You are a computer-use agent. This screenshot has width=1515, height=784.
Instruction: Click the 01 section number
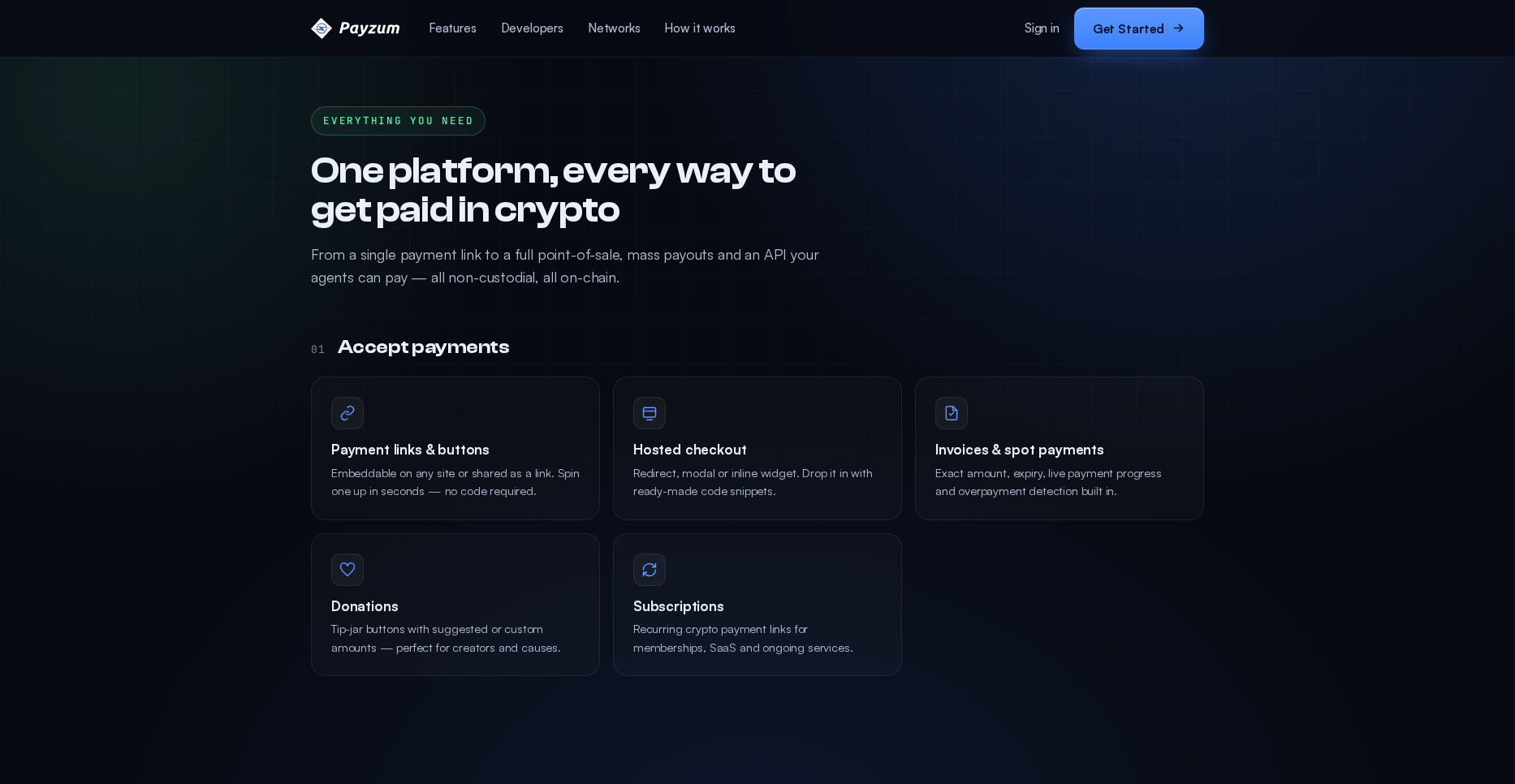(x=317, y=349)
